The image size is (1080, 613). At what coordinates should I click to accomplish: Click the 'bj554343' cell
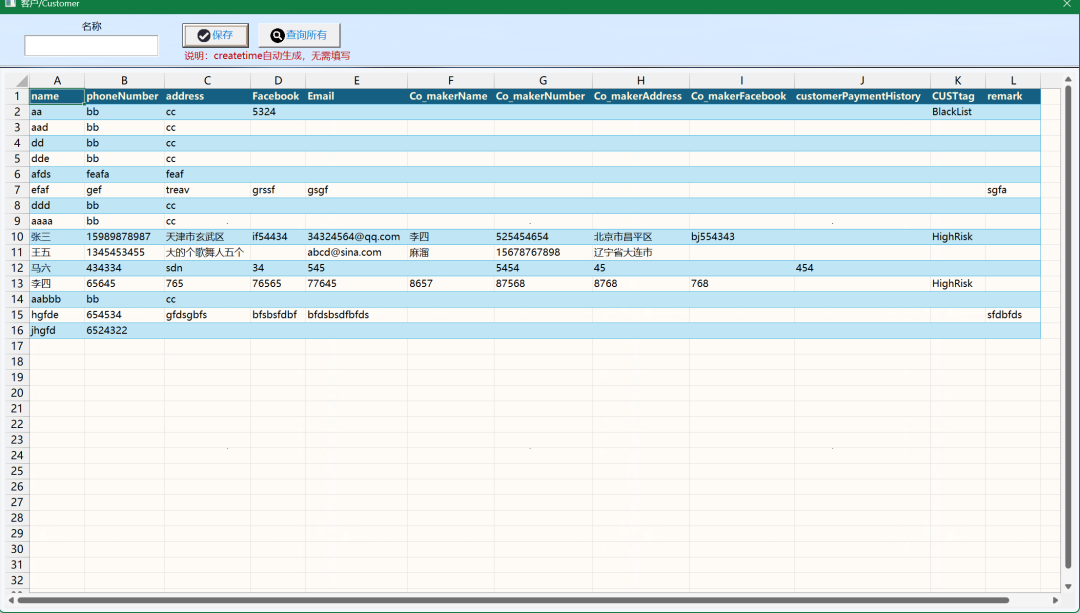[x=741, y=236]
